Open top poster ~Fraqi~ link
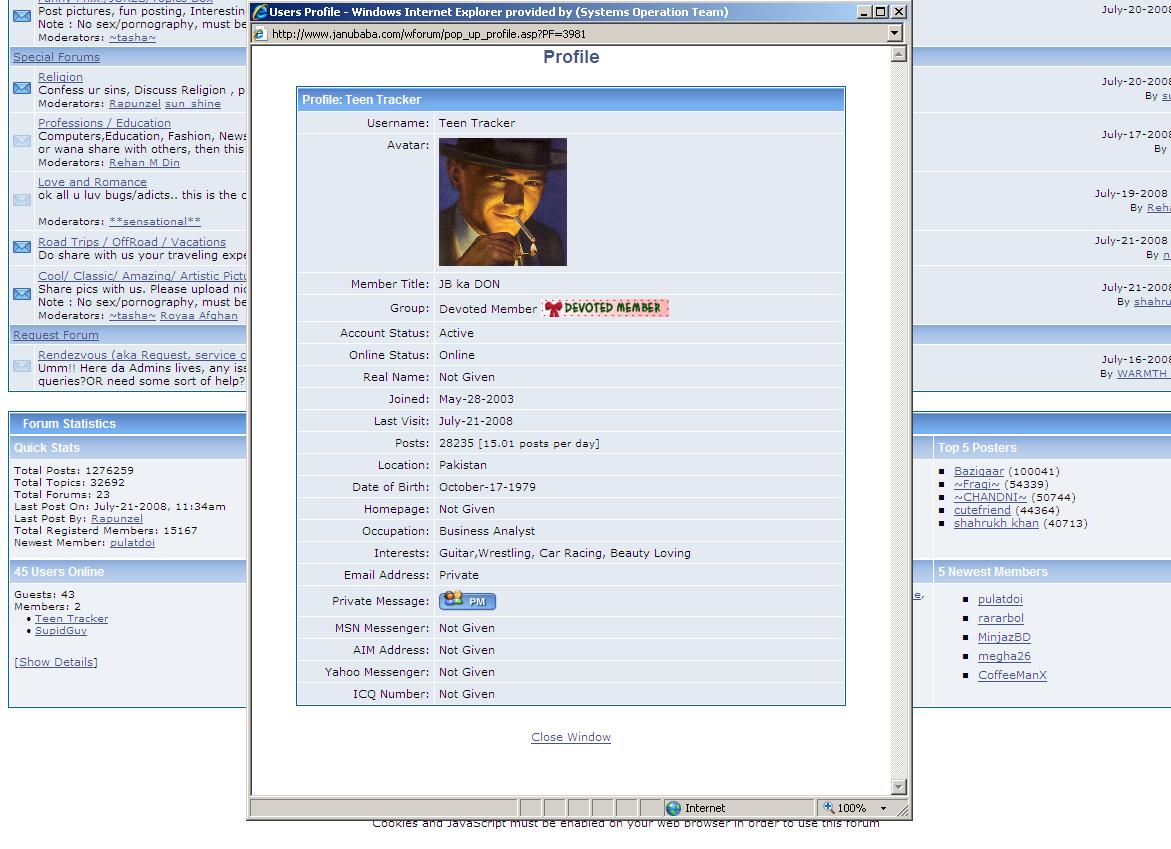The image size is (1171, 849). point(976,484)
